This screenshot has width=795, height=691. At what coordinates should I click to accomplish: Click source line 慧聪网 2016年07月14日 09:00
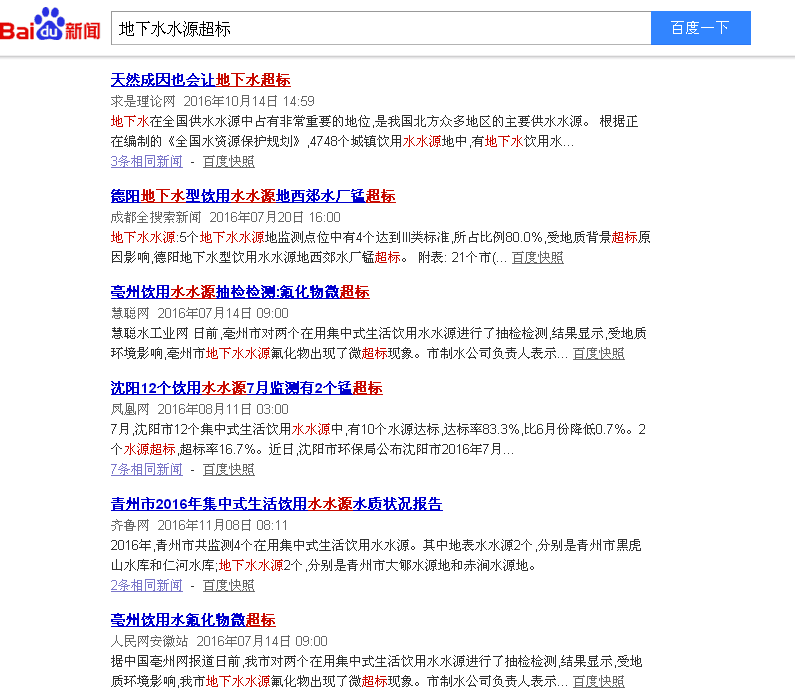[200, 313]
